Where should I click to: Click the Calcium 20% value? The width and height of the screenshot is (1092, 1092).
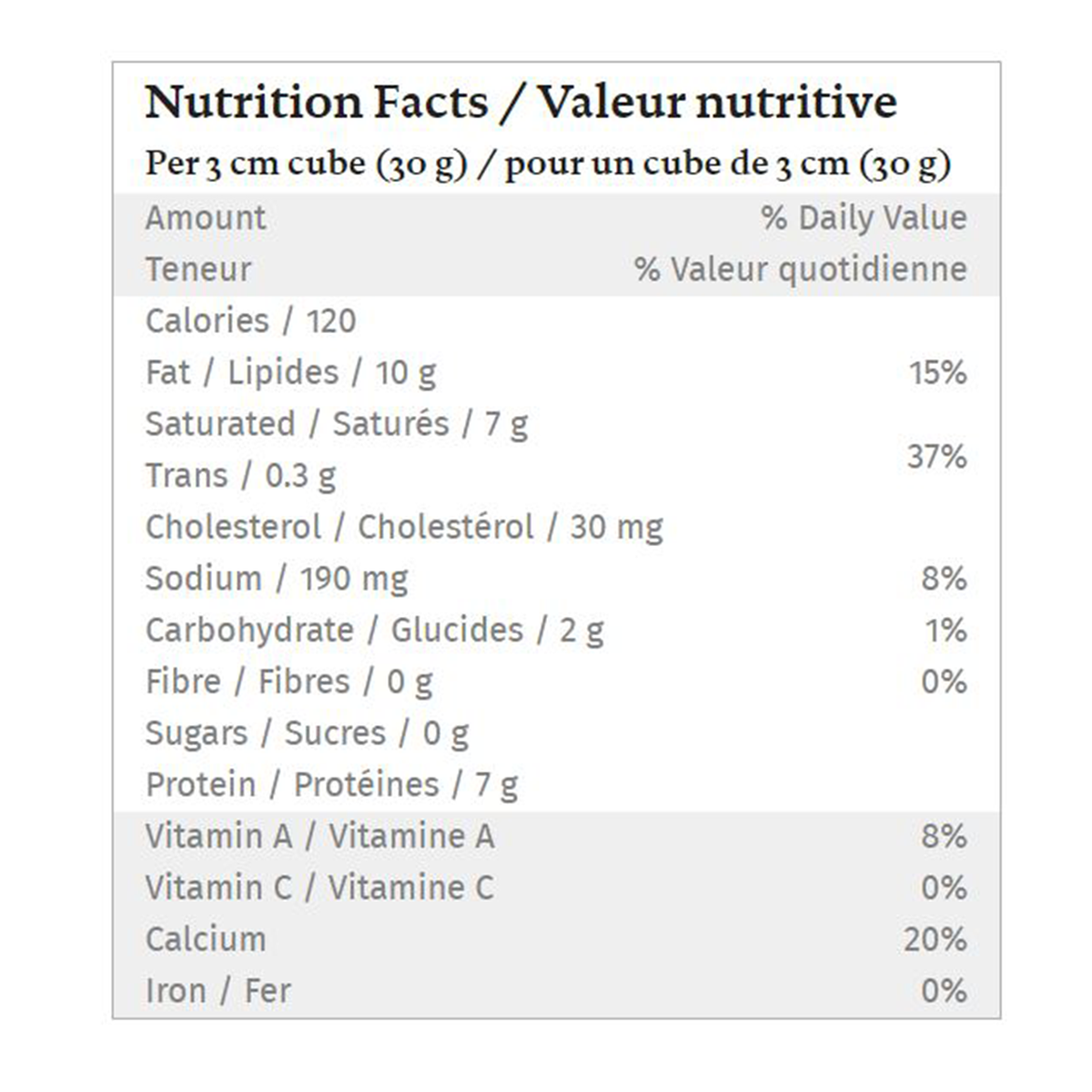pyautogui.click(x=935, y=940)
